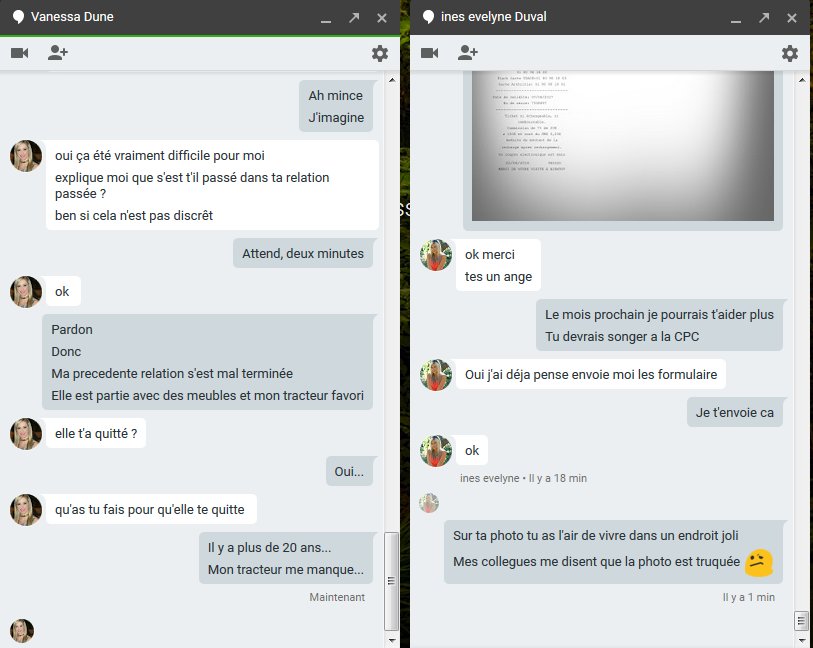Start a video call with Vanessa Dune
The width and height of the screenshot is (813, 648).
coord(20,53)
